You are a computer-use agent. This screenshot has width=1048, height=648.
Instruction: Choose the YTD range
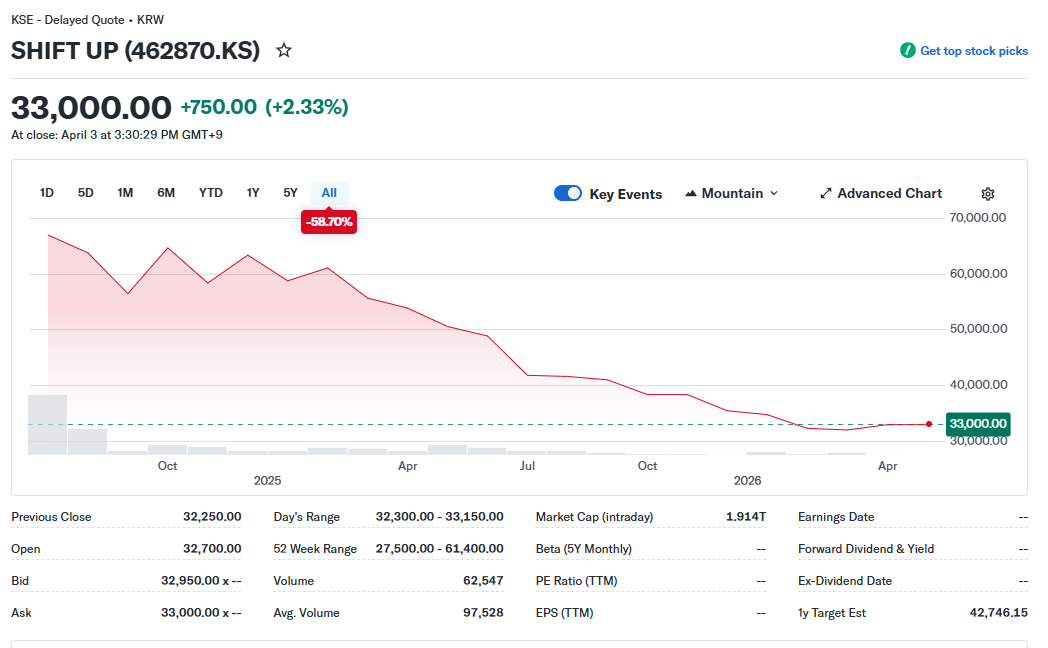(x=211, y=193)
